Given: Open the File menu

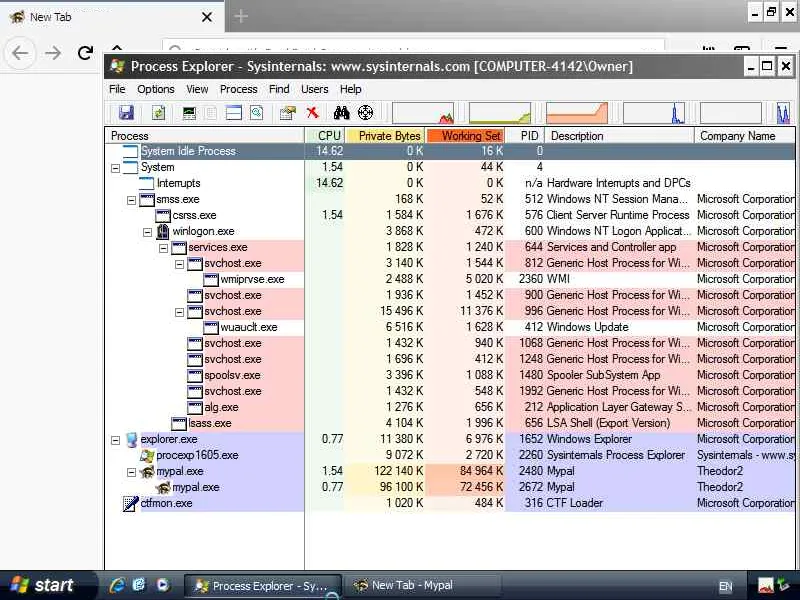Looking at the screenshot, I should [117, 89].
